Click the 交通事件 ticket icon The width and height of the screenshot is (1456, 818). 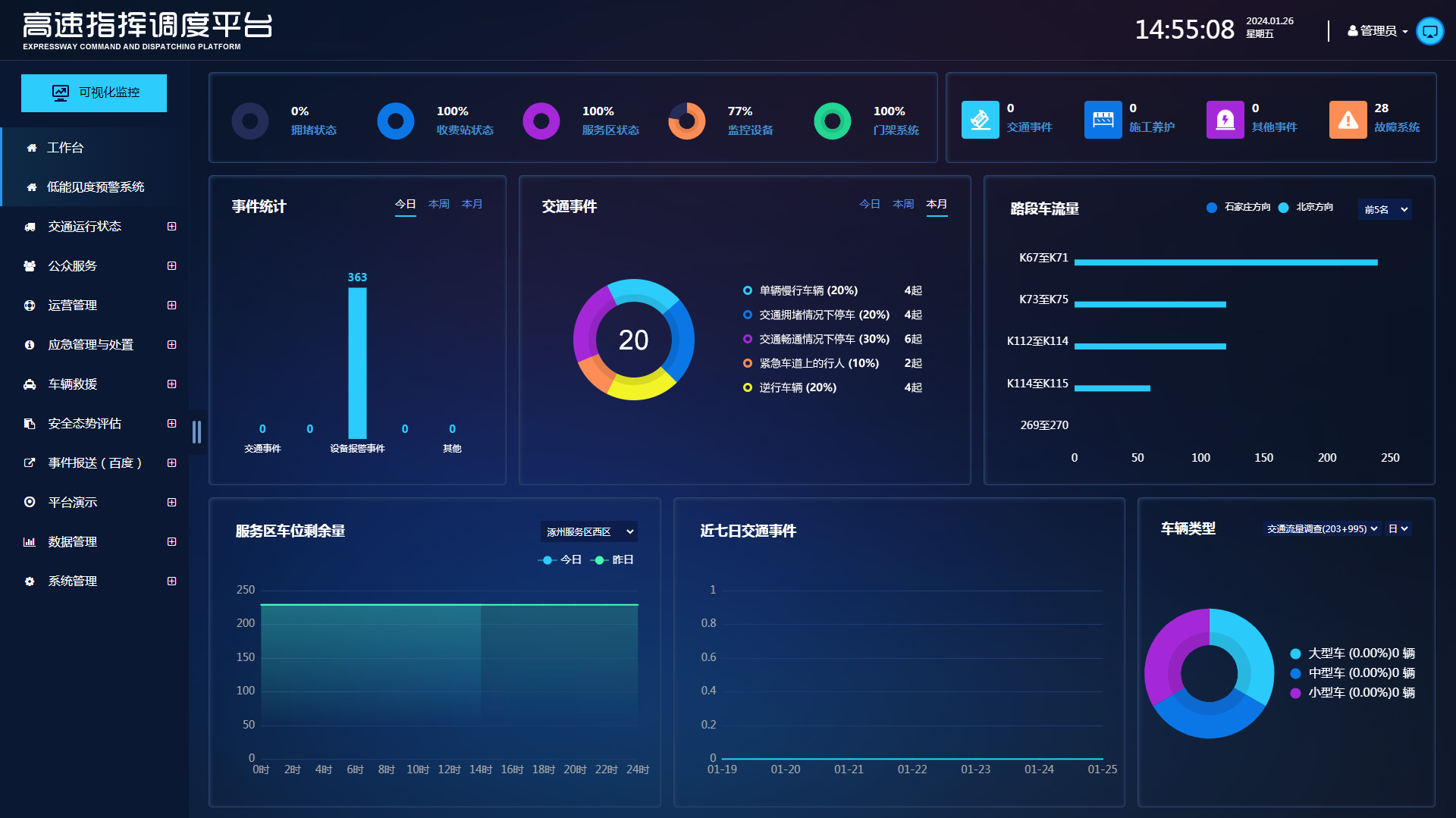point(980,120)
